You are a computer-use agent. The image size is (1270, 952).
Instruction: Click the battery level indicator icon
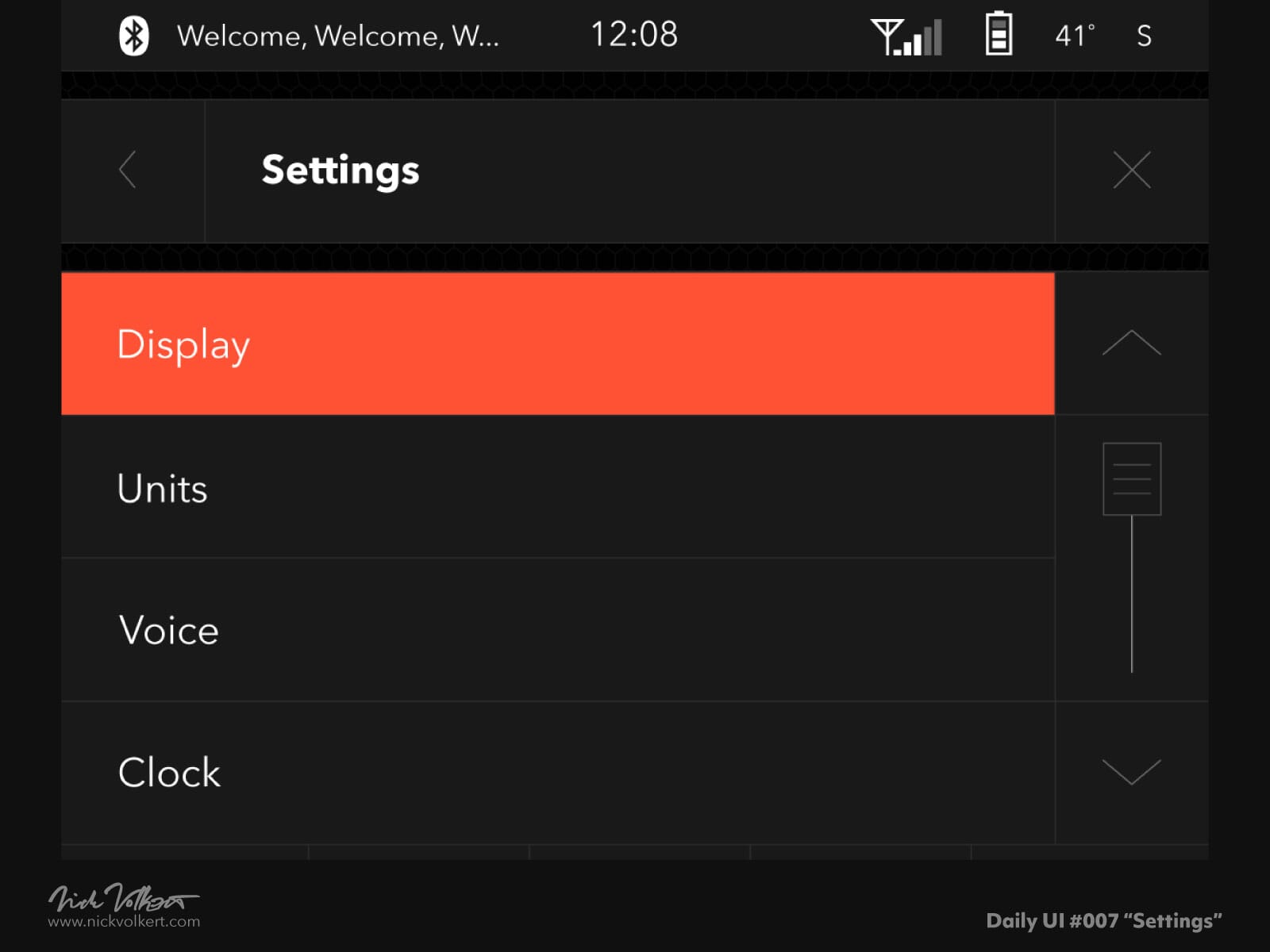[999, 35]
